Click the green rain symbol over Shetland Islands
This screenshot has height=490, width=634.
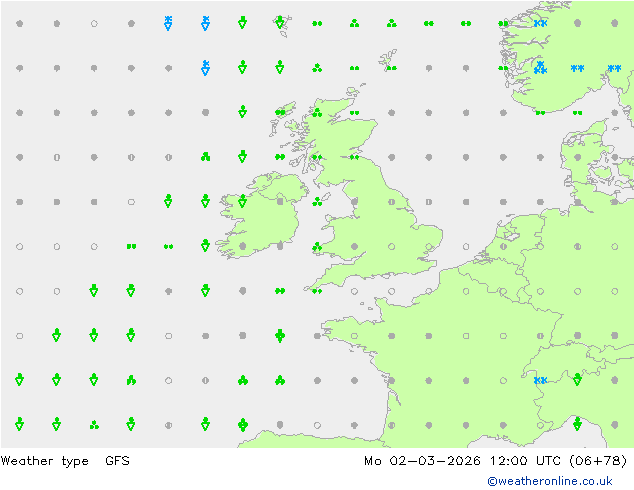click(x=391, y=68)
